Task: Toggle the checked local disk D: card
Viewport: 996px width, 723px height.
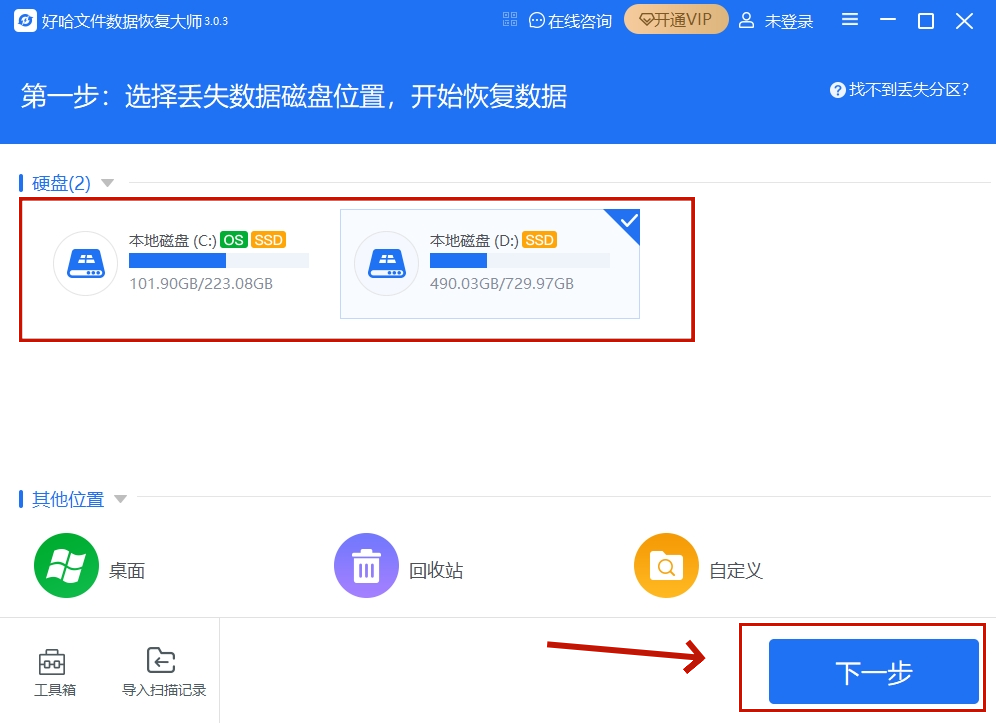Action: tap(490, 264)
